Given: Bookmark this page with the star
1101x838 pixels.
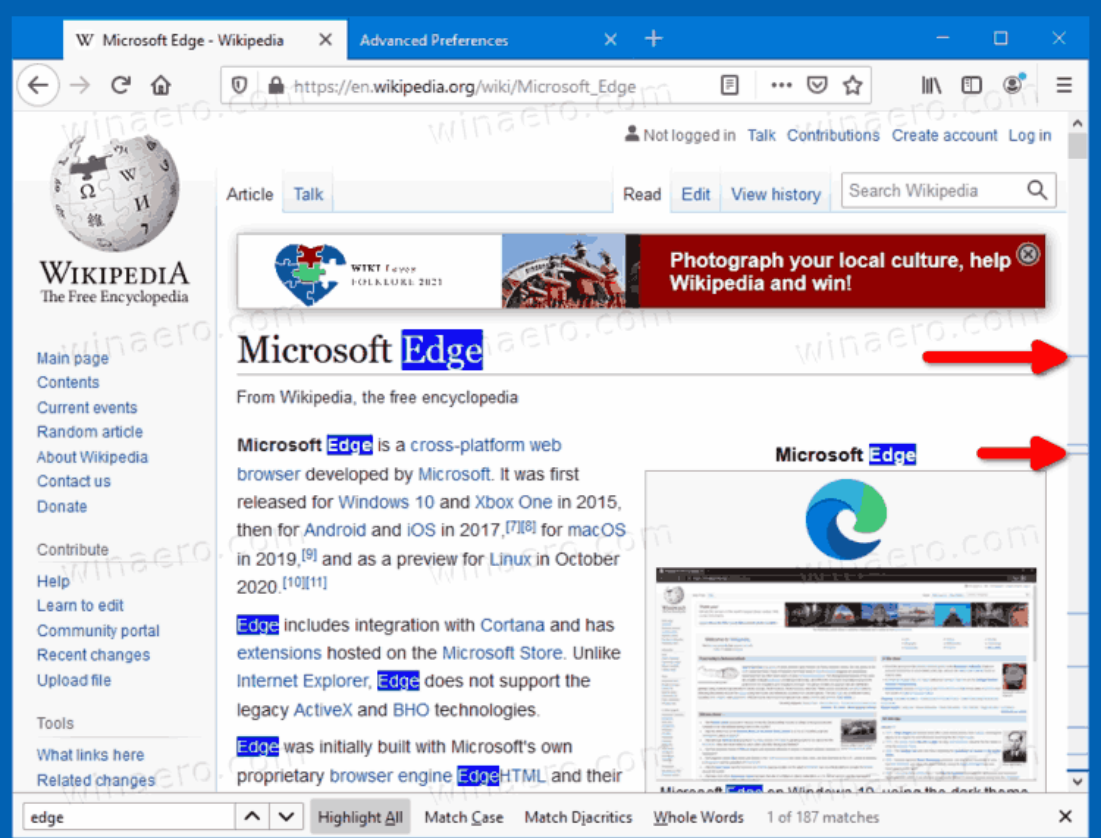Looking at the screenshot, I should point(852,86).
